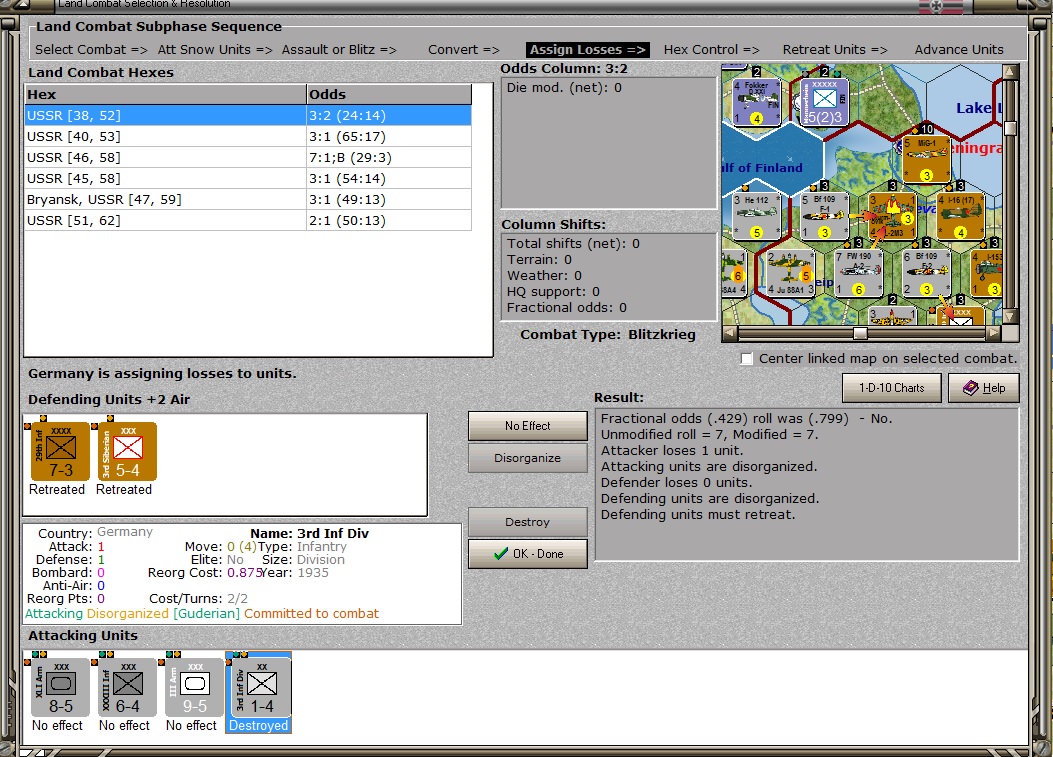Click odds cell 7:1;B (29:3)
The width and height of the screenshot is (1053, 757).
389,157
